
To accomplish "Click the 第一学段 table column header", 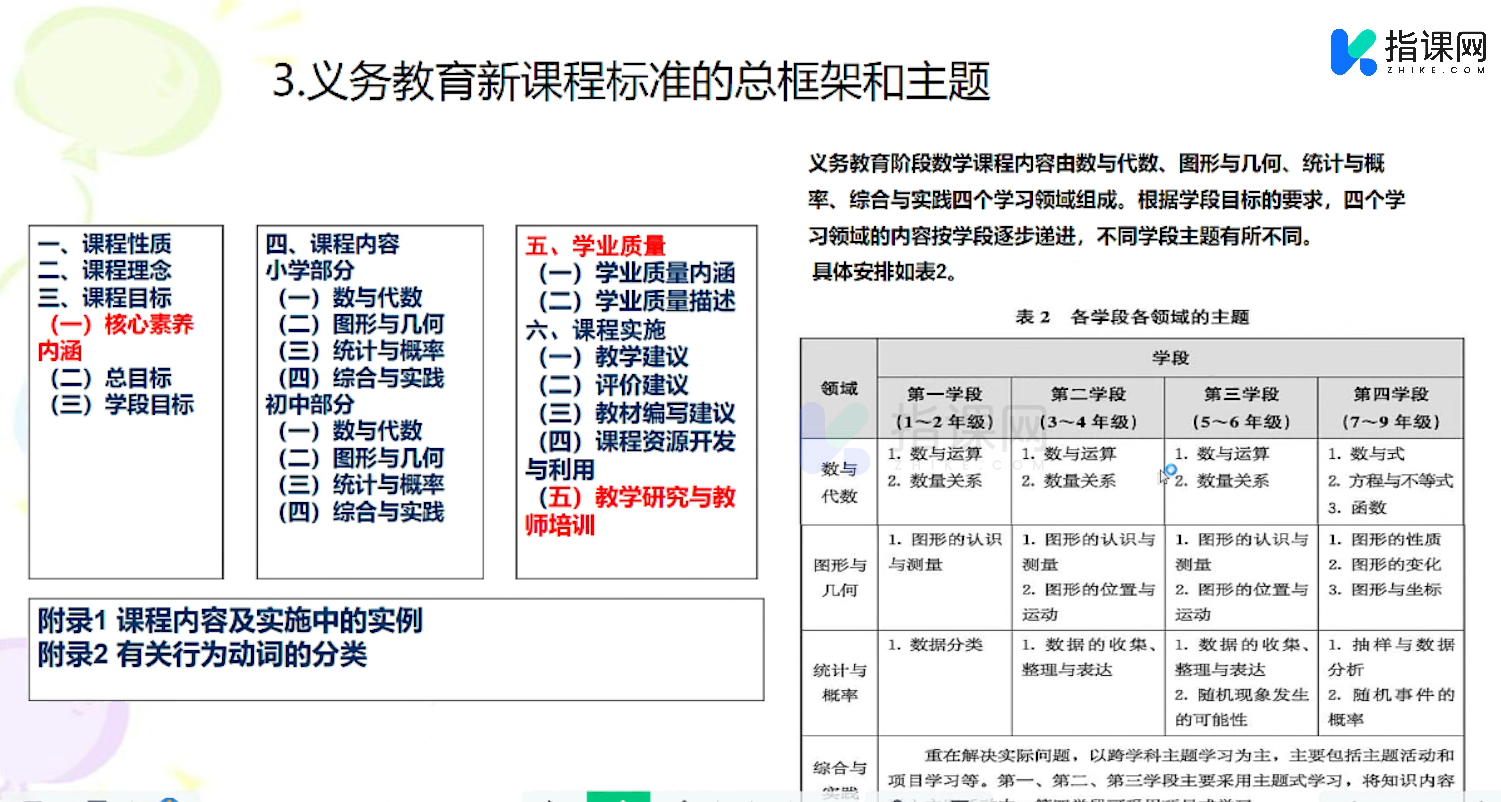I will pyautogui.click(x=944, y=394).
